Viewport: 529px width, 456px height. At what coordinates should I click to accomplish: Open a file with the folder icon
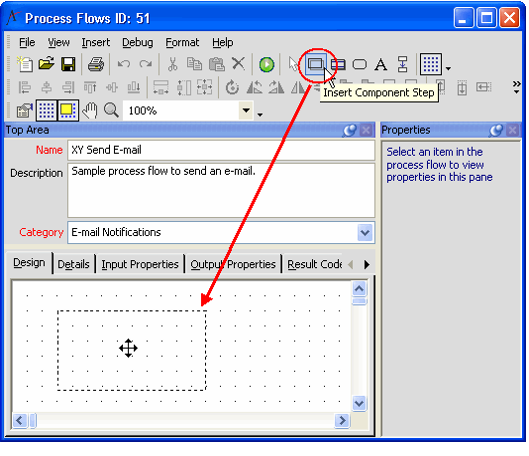point(47,64)
